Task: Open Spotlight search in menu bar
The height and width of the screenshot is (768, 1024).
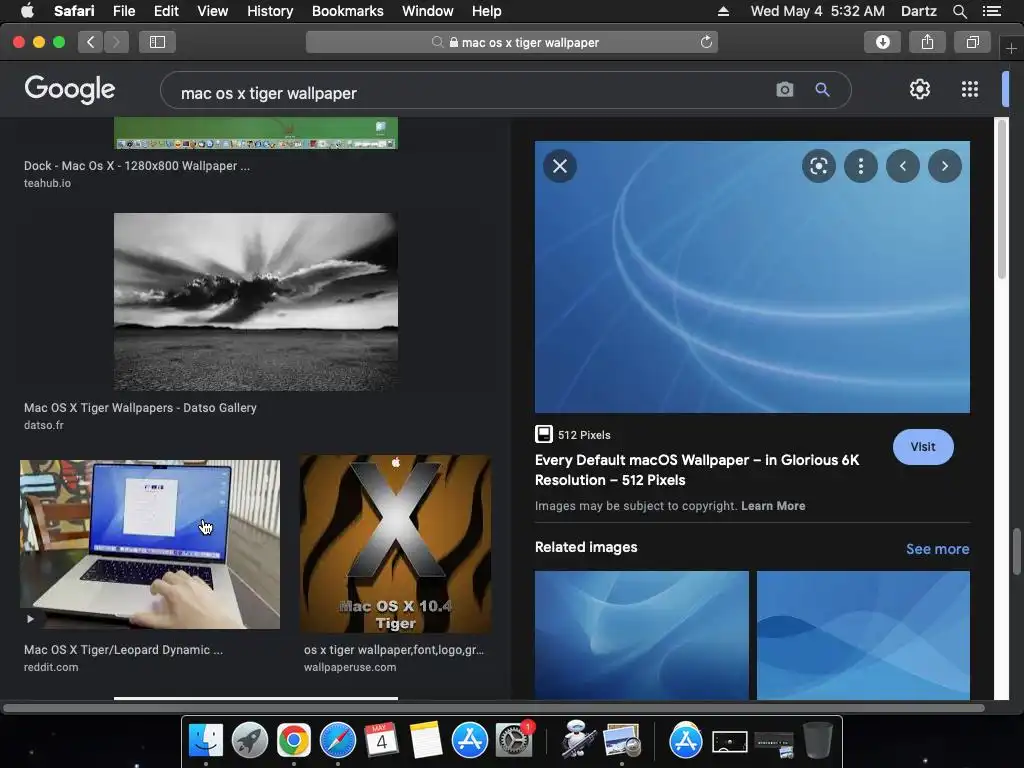Action: pos(959,11)
